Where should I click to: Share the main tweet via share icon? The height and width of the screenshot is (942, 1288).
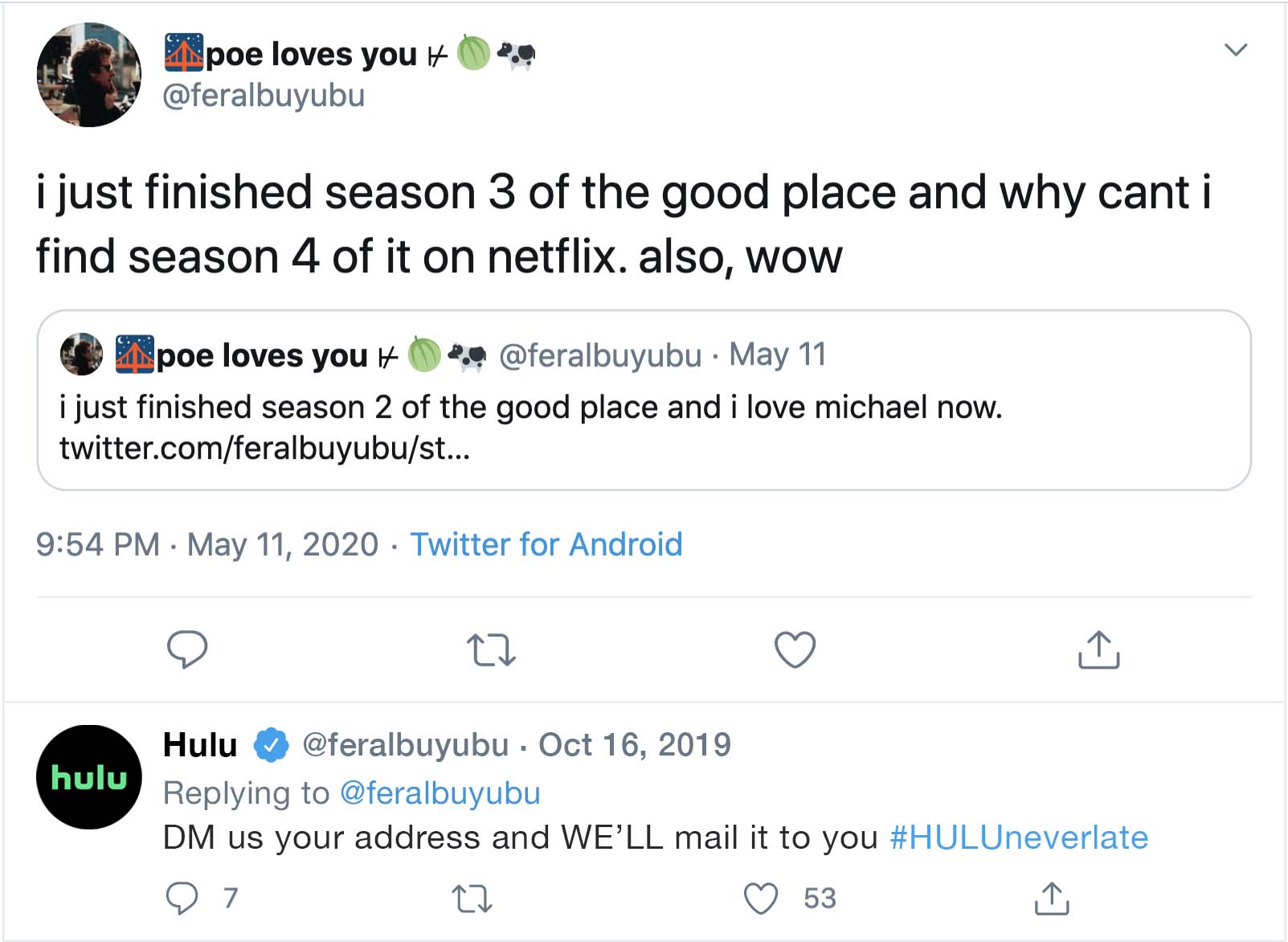coord(1098,649)
